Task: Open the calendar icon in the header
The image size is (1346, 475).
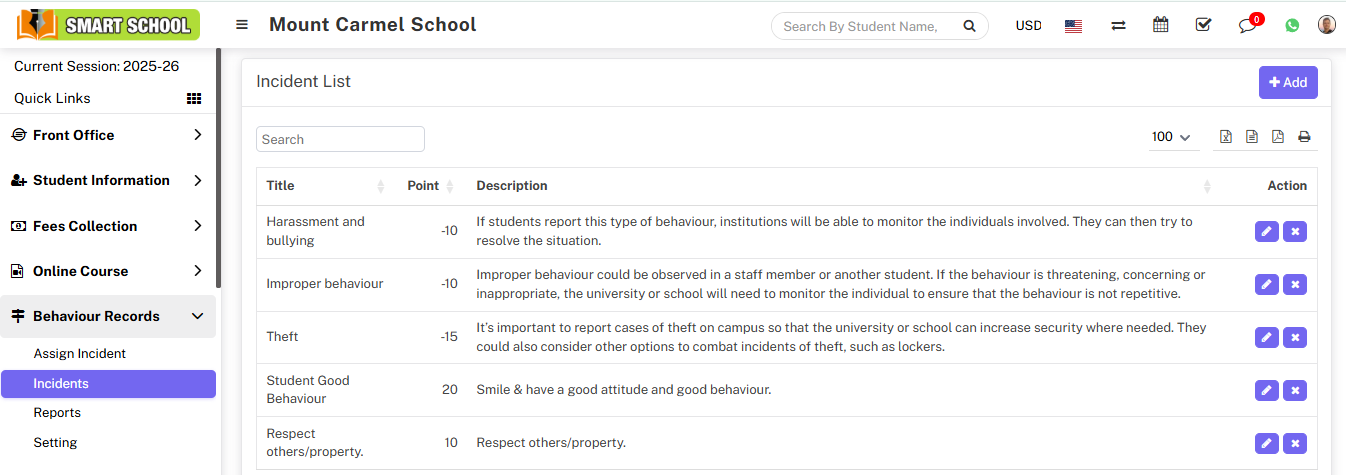Action: point(1161,25)
